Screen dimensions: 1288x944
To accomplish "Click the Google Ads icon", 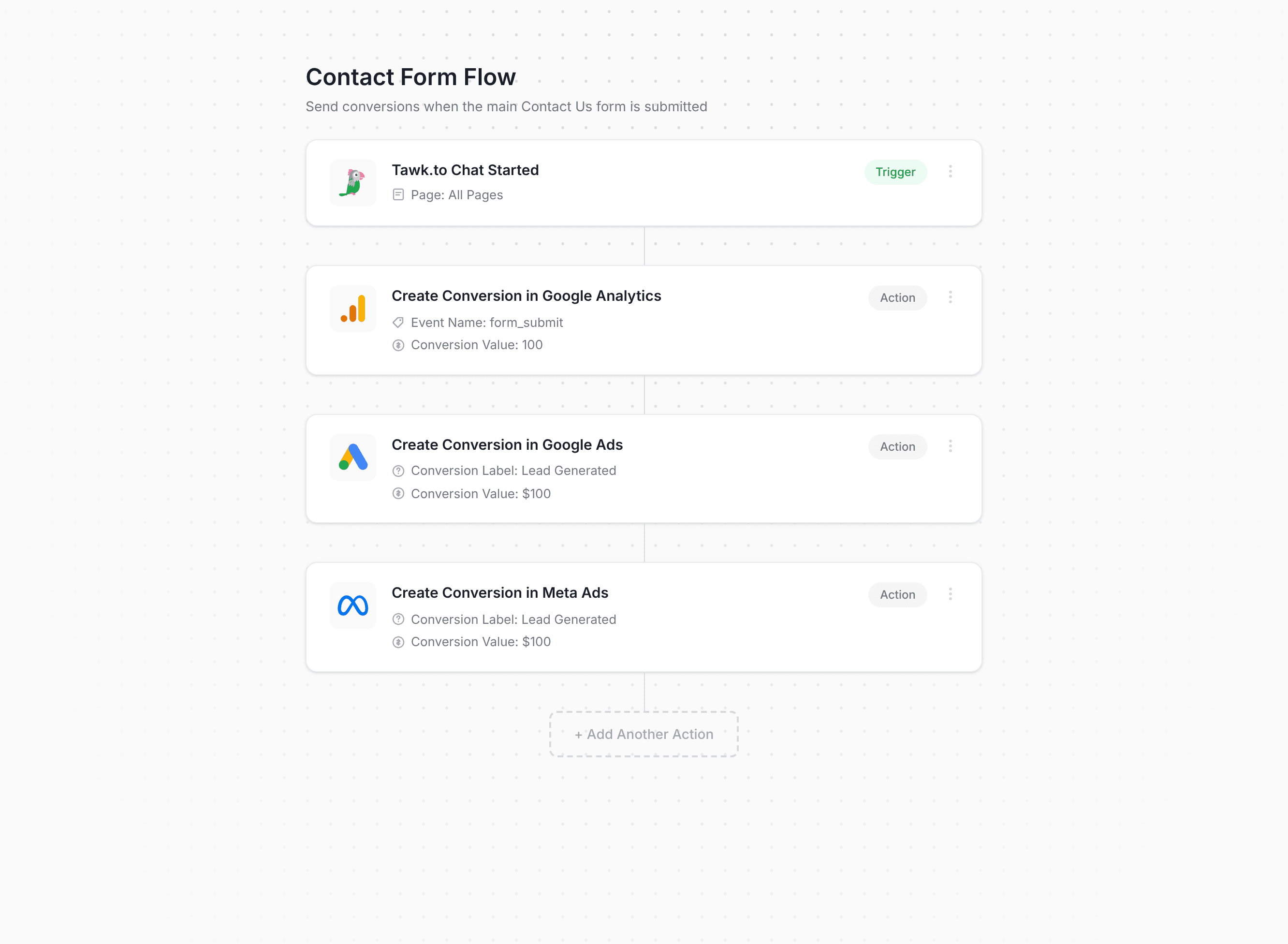I will pyautogui.click(x=352, y=457).
